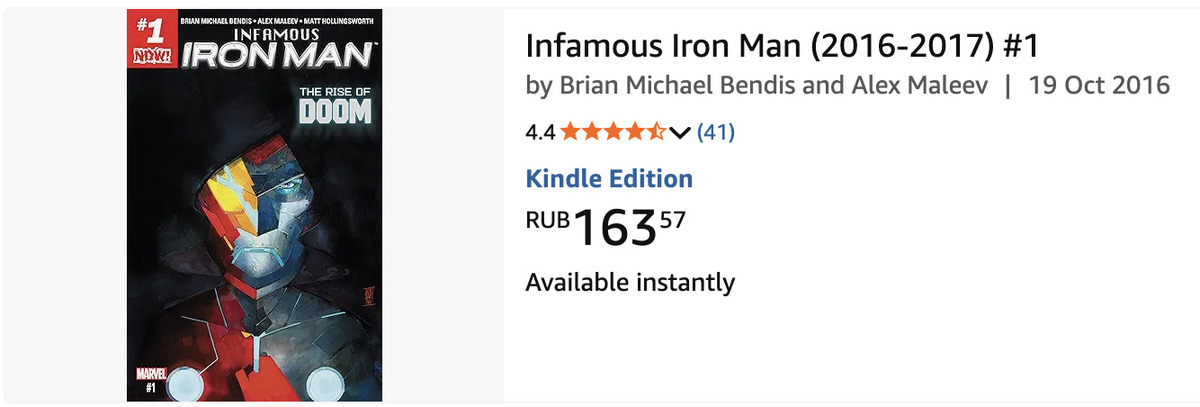This screenshot has width=1200, height=407.
Task: Click the 4.4 rating number
Action: [540, 131]
